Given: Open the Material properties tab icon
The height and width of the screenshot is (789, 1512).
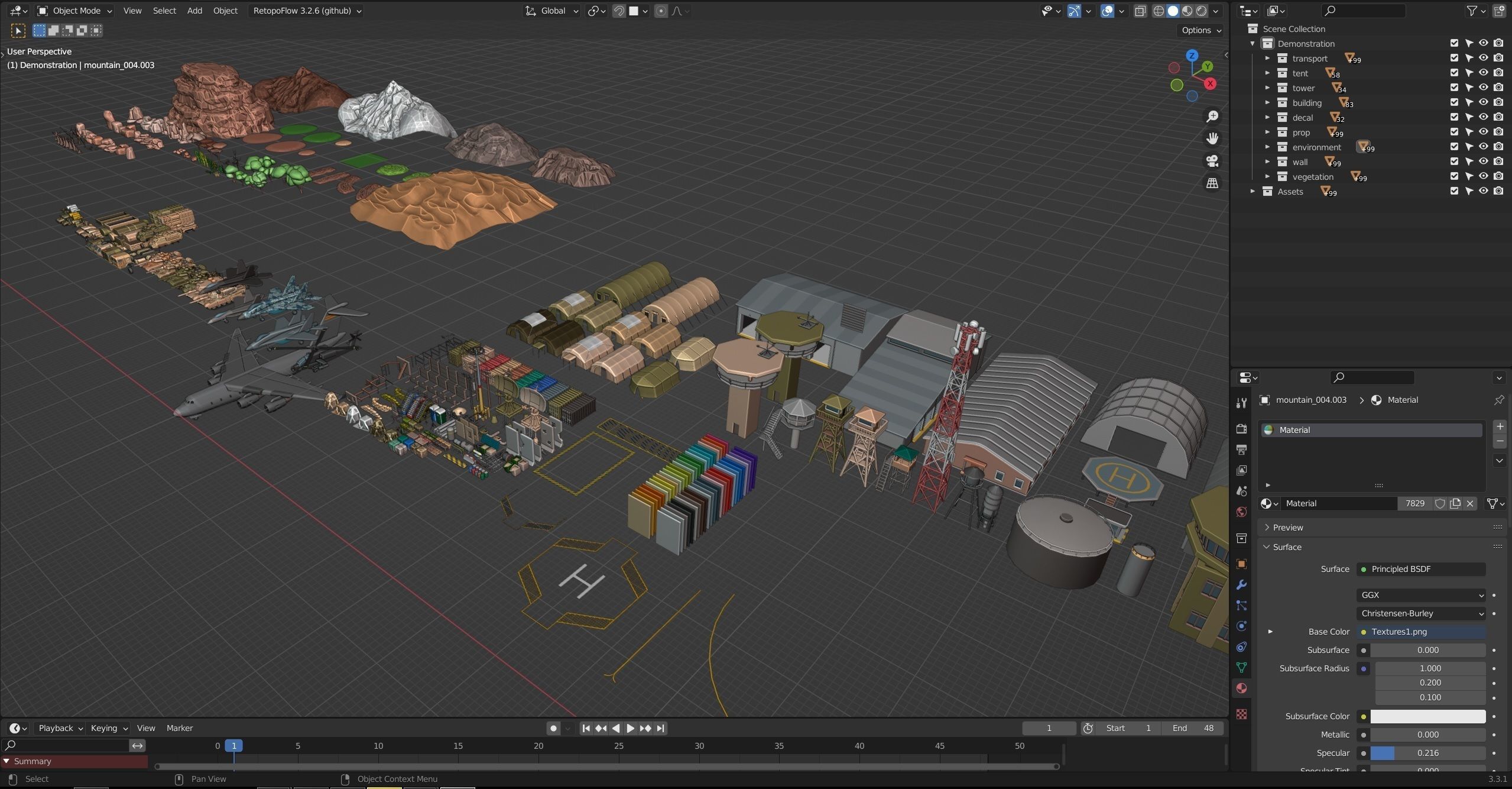Looking at the screenshot, I should pos(1241,688).
